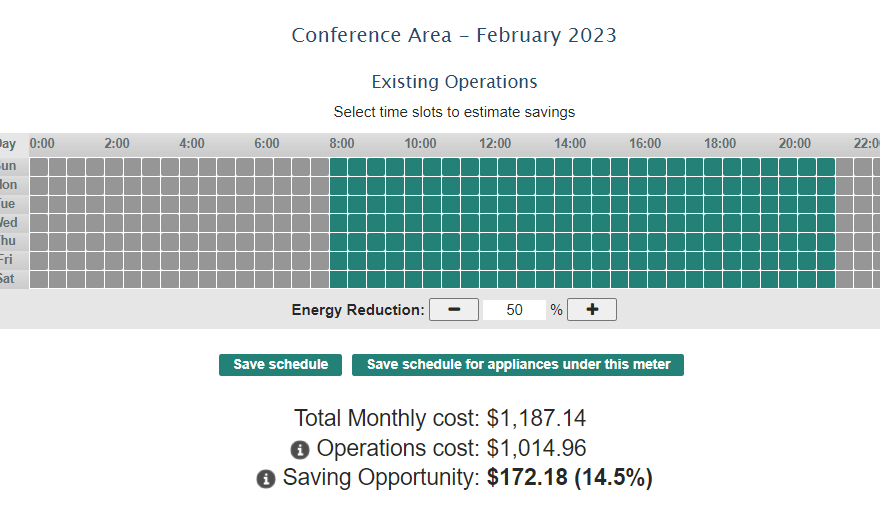The height and width of the screenshot is (514, 880).
Task: Save schedule for appliances under this meter
Action: tap(518, 365)
